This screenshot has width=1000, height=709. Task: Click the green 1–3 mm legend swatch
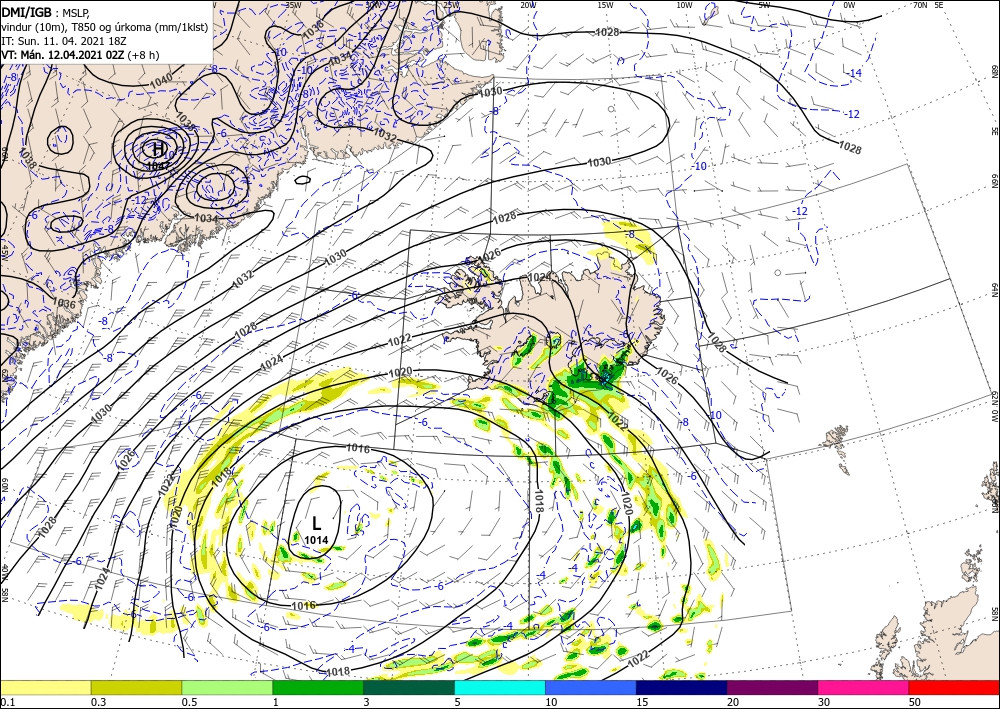point(318,687)
